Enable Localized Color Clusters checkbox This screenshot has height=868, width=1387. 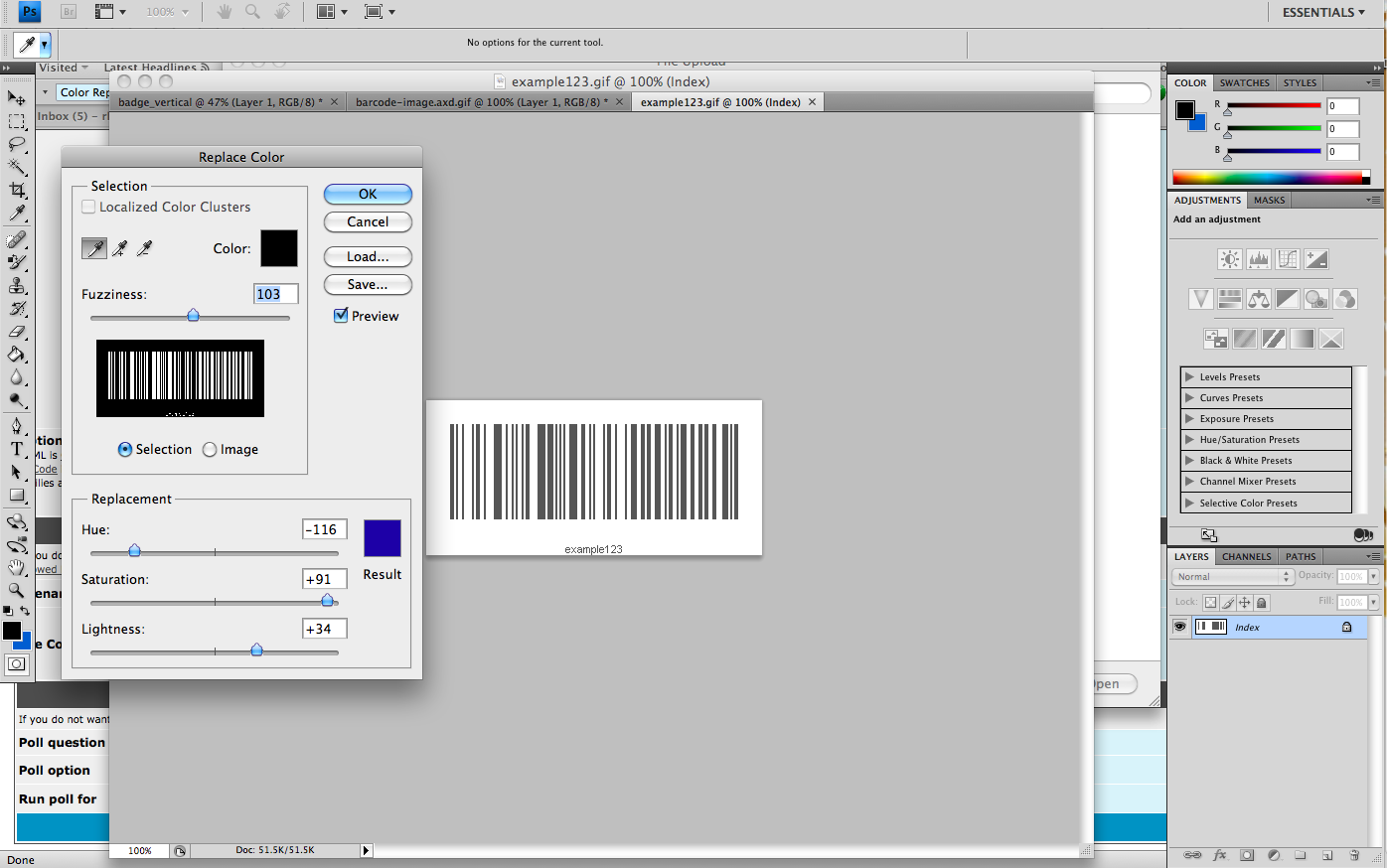pyautogui.click(x=89, y=207)
